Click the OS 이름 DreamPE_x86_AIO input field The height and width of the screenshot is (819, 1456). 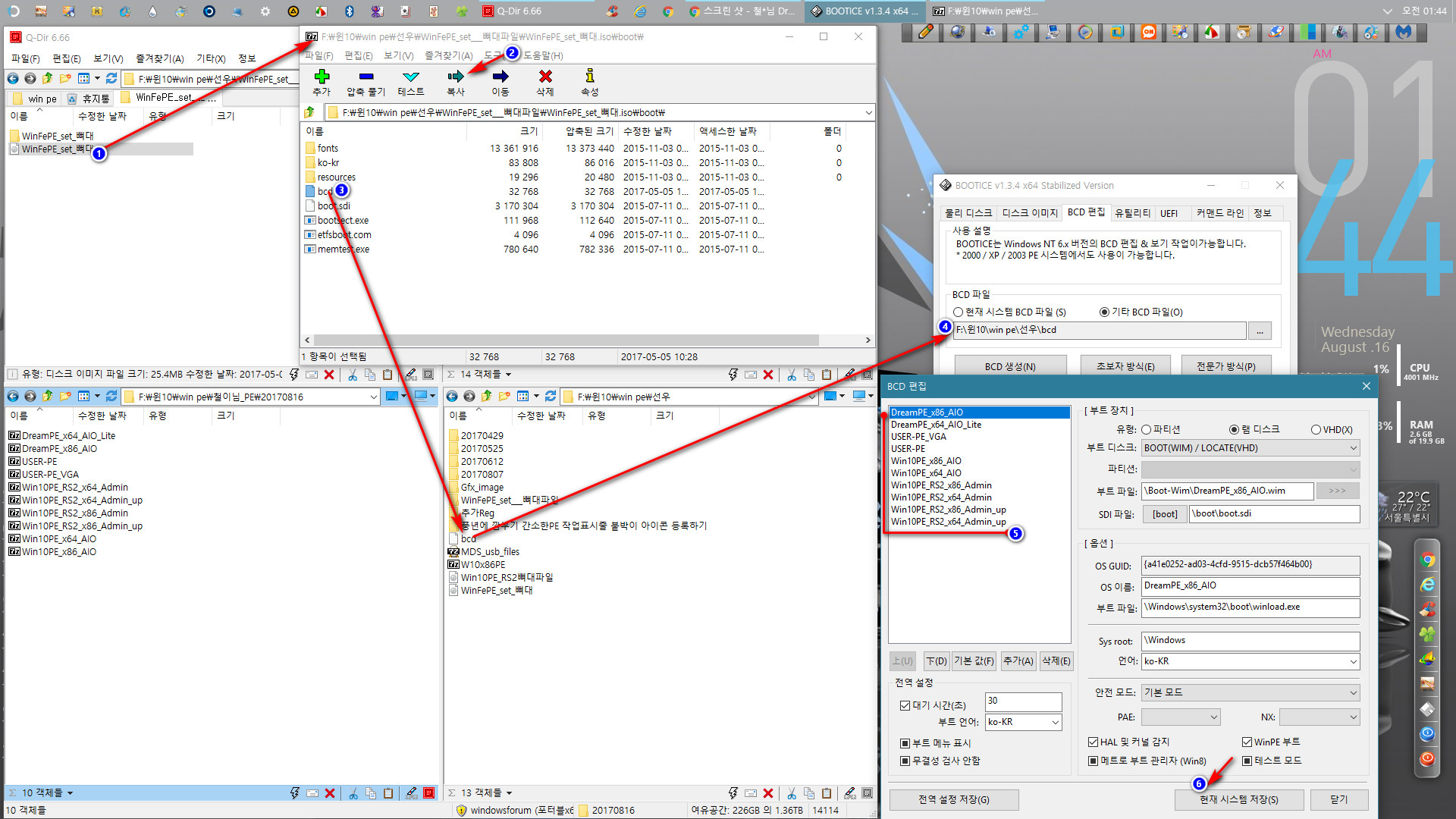click(x=1250, y=585)
